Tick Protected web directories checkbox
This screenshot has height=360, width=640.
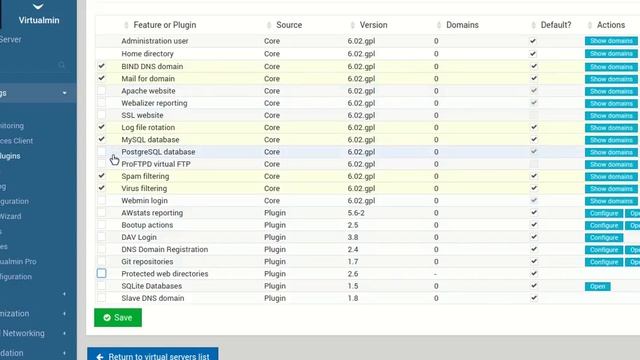[101, 273]
